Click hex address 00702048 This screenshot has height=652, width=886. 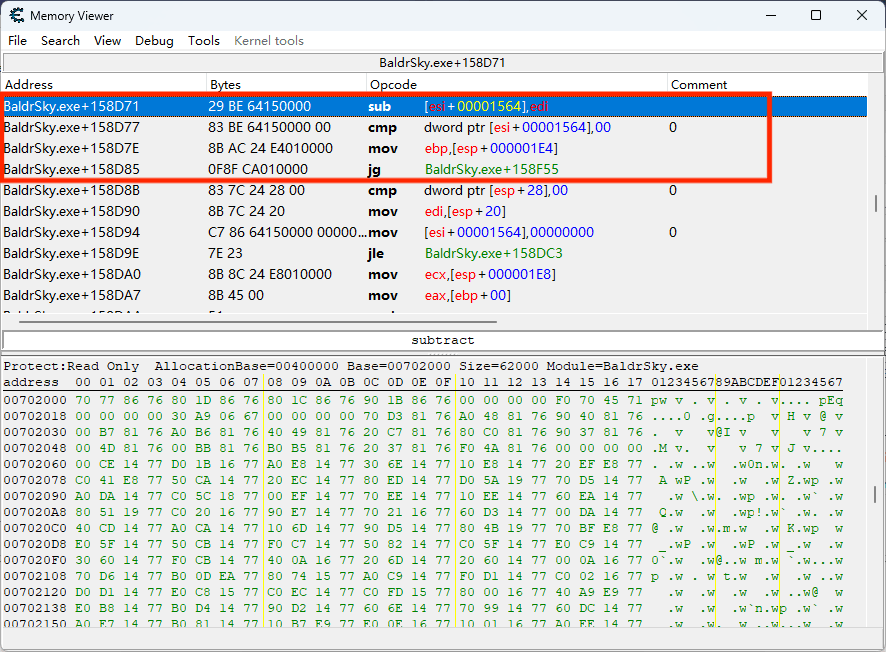tap(35, 448)
